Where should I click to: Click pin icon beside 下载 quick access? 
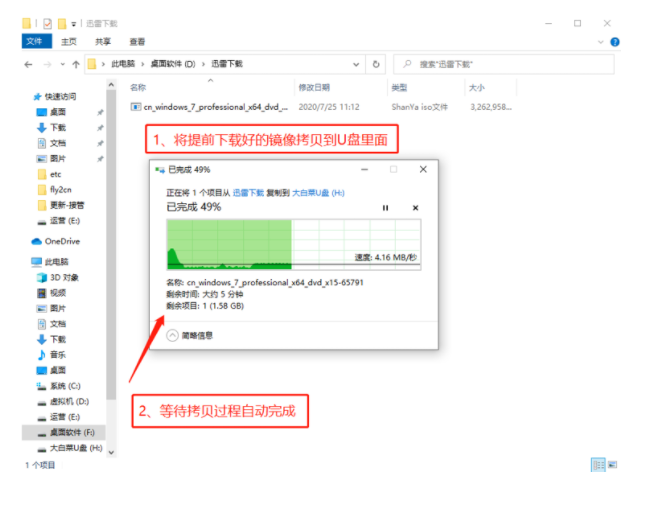click(x=100, y=127)
